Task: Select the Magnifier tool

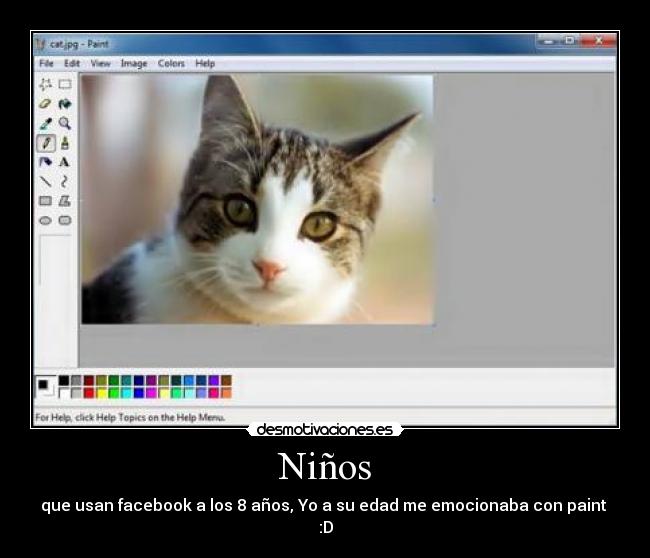Action: [65, 123]
